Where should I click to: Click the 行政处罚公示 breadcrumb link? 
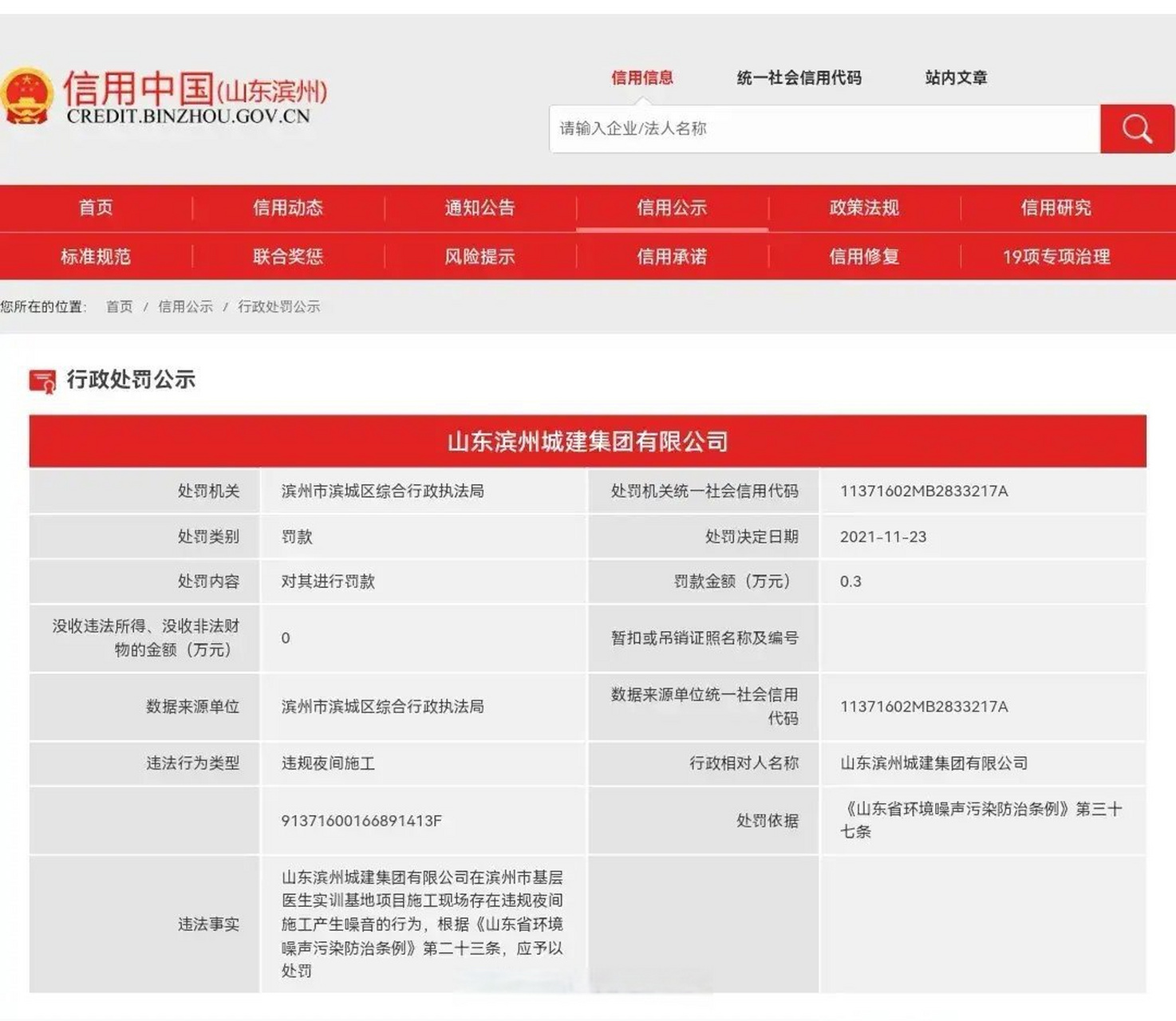[278, 306]
